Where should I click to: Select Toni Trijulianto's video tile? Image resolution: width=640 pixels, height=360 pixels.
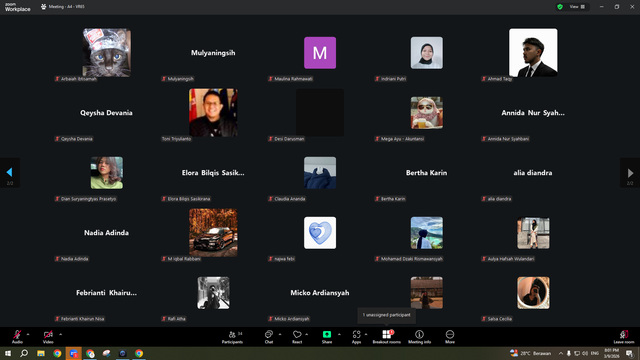pos(213,113)
